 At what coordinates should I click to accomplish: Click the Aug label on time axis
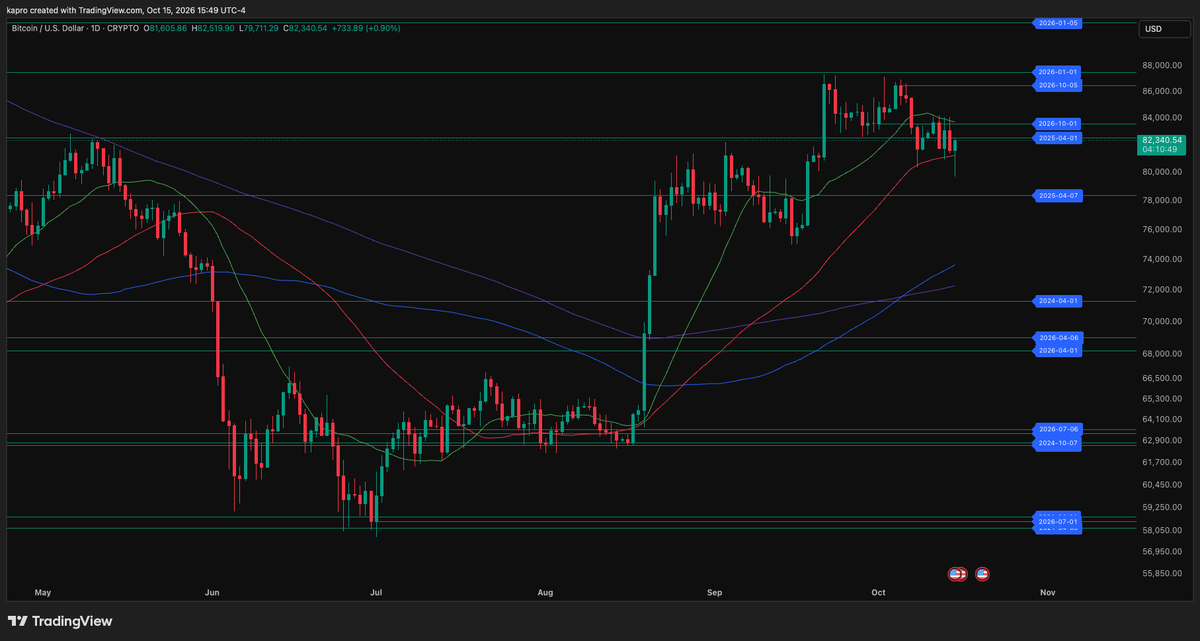[x=545, y=593]
